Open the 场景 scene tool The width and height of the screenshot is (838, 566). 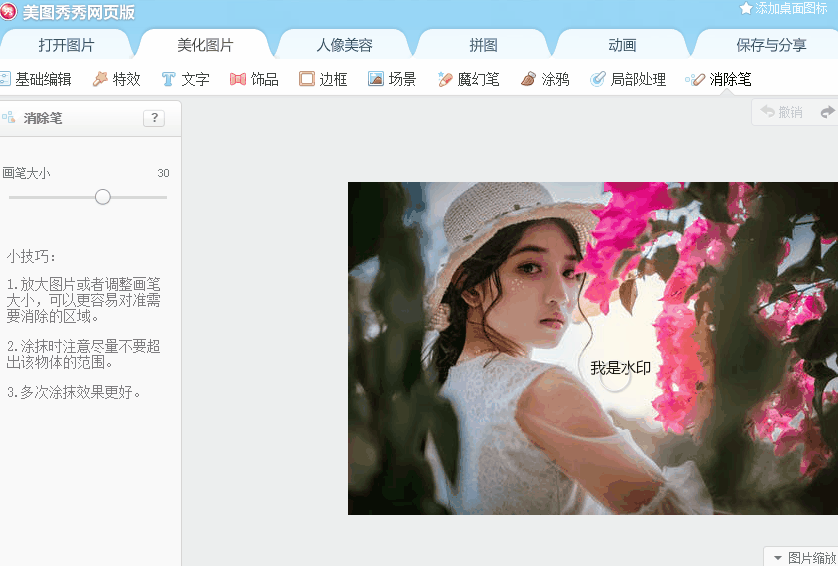392,79
